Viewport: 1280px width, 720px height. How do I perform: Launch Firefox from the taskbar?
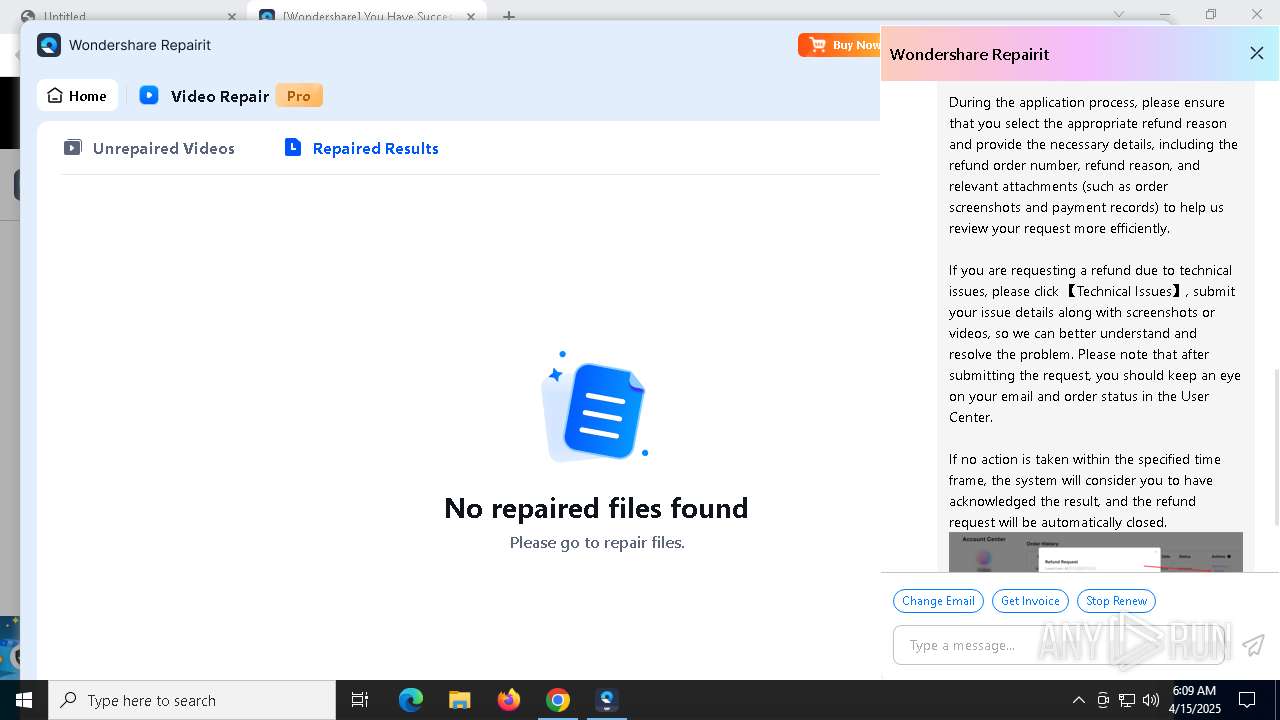509,700
